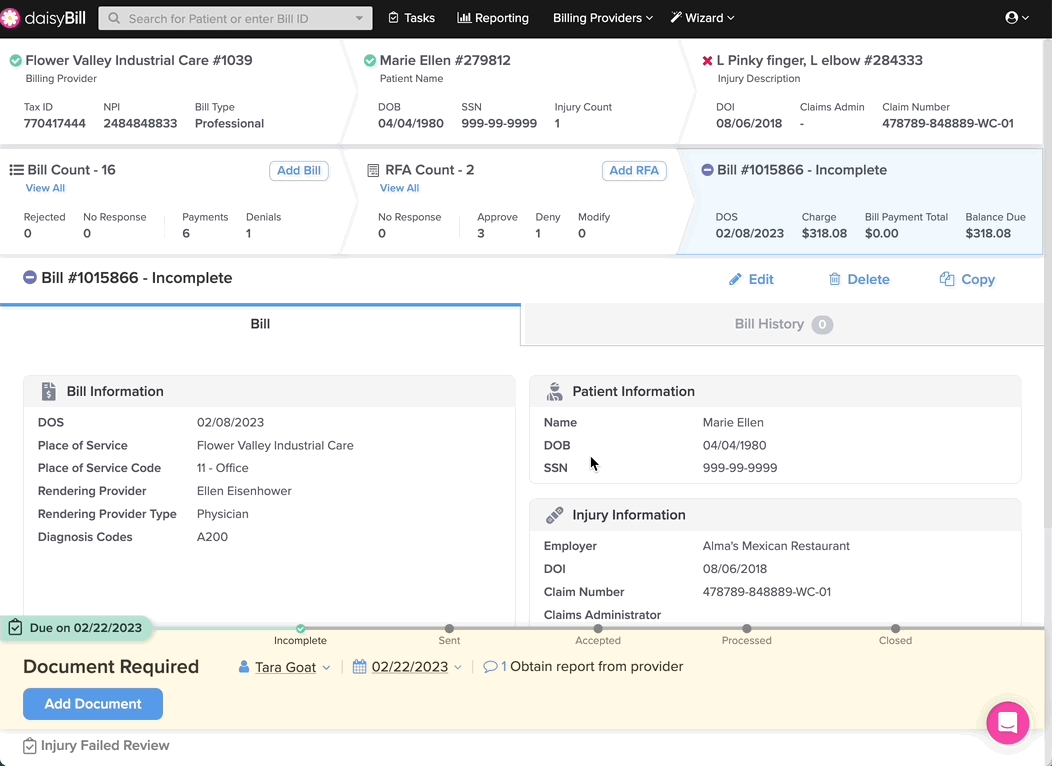1052x766 pixels.
Task: Click the Accepted step marker
Action: click(x=598, y=628)
